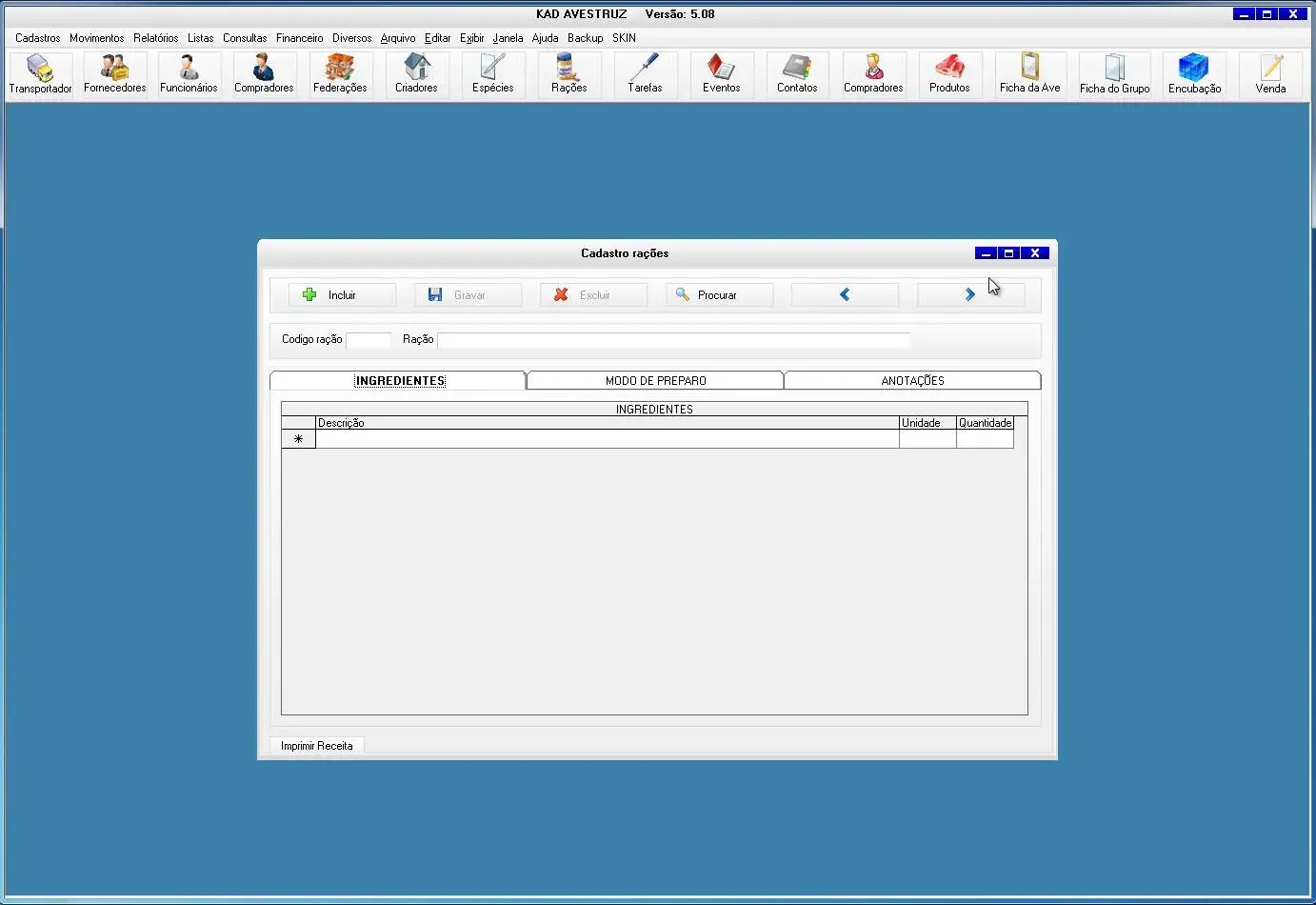Open the Espécies toolbar icon
The width and height of the screenshot is (1316, 905).
pos(492,74)
